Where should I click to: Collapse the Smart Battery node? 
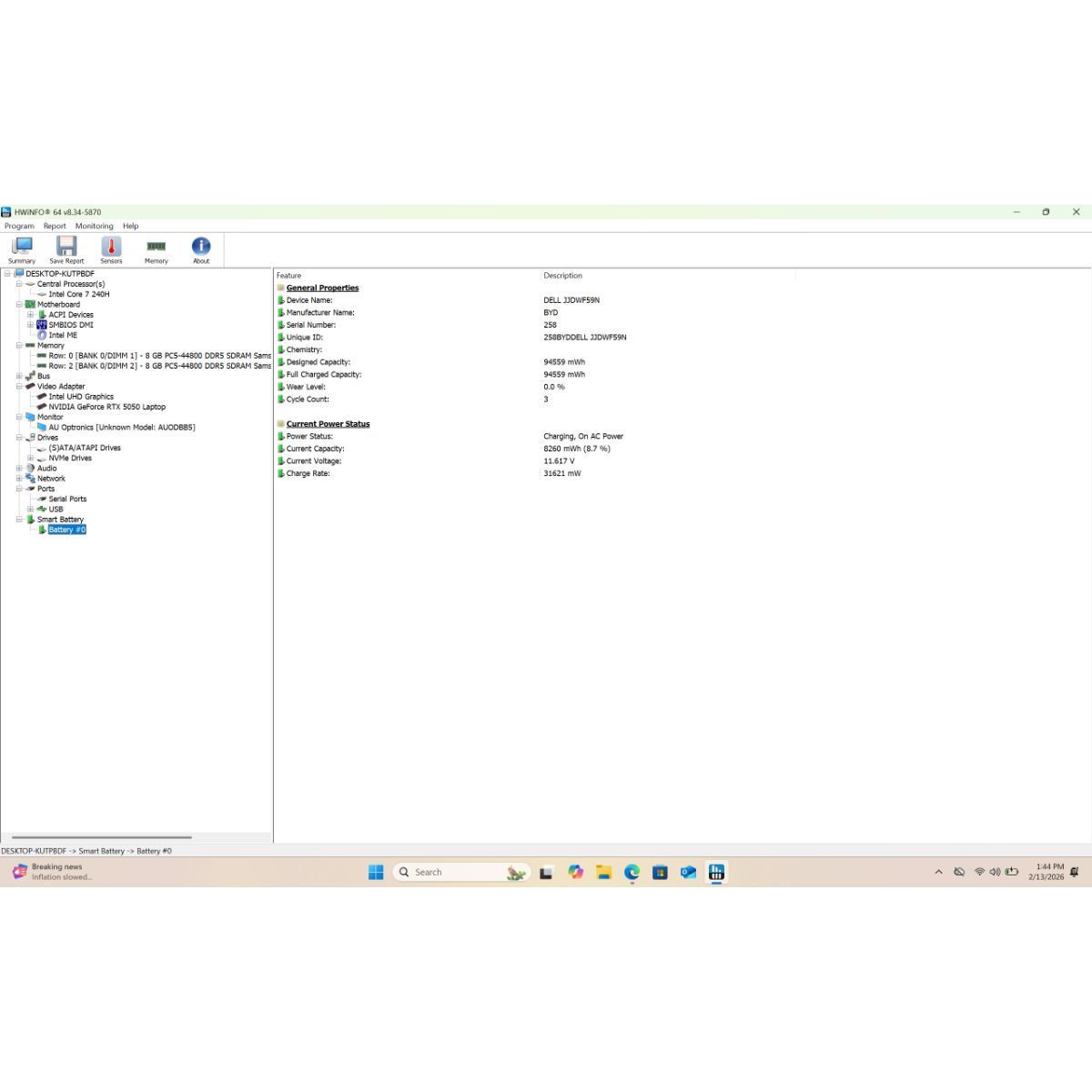pyautogui.click(x=19, y=520)
